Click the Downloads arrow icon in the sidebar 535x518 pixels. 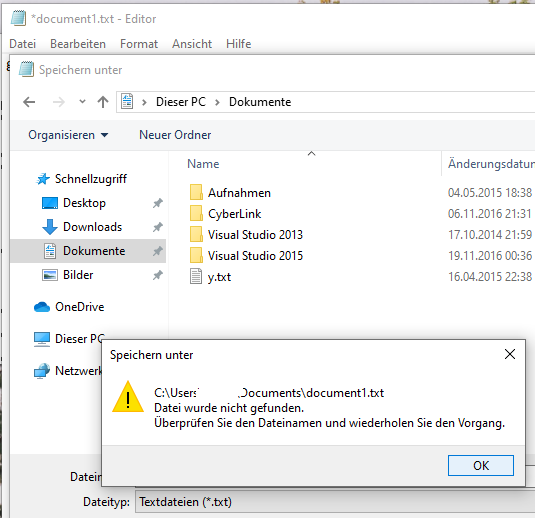pos(50,227)
